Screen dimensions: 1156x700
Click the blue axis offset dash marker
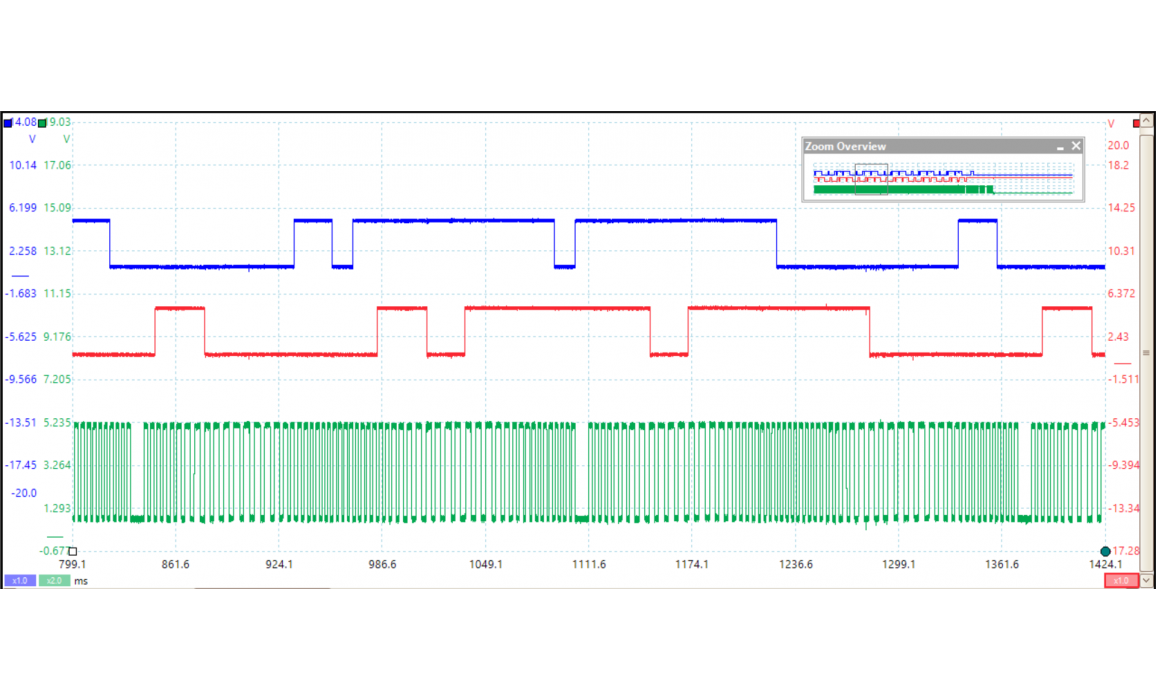pos(20,275)
